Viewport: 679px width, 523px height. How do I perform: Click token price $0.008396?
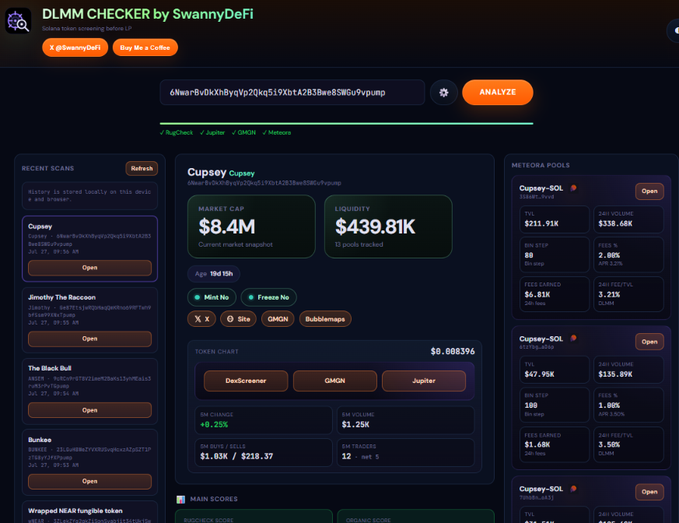453,351
